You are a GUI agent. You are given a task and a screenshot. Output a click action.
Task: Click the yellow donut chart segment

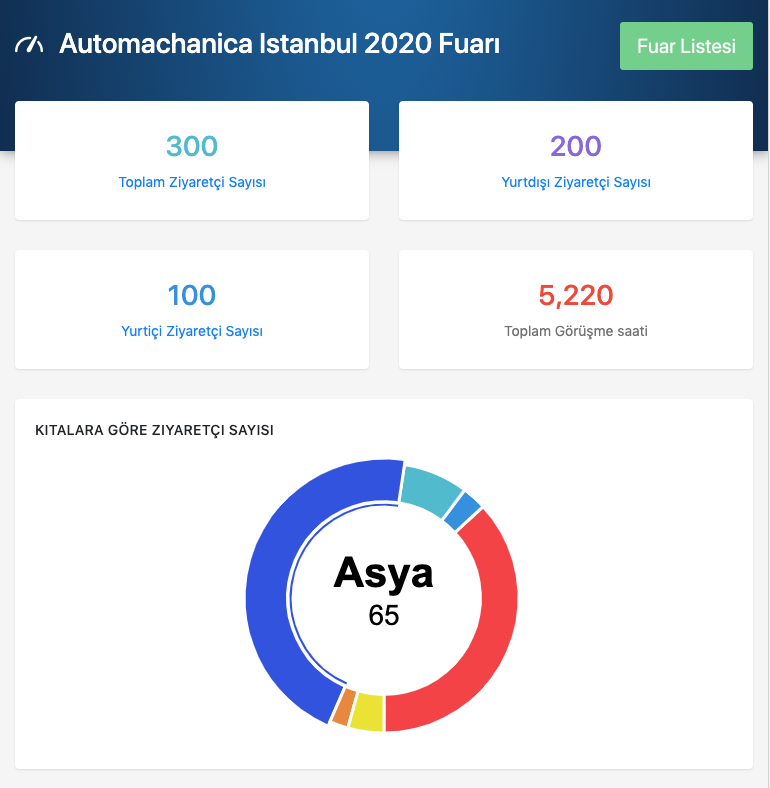367,711
